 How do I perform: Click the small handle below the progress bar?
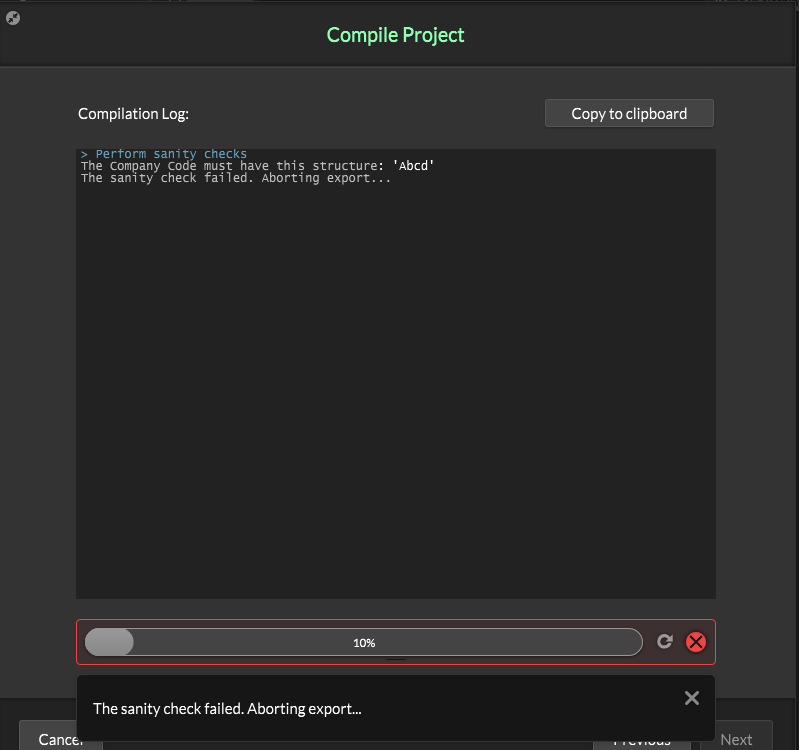coord(396,659)
